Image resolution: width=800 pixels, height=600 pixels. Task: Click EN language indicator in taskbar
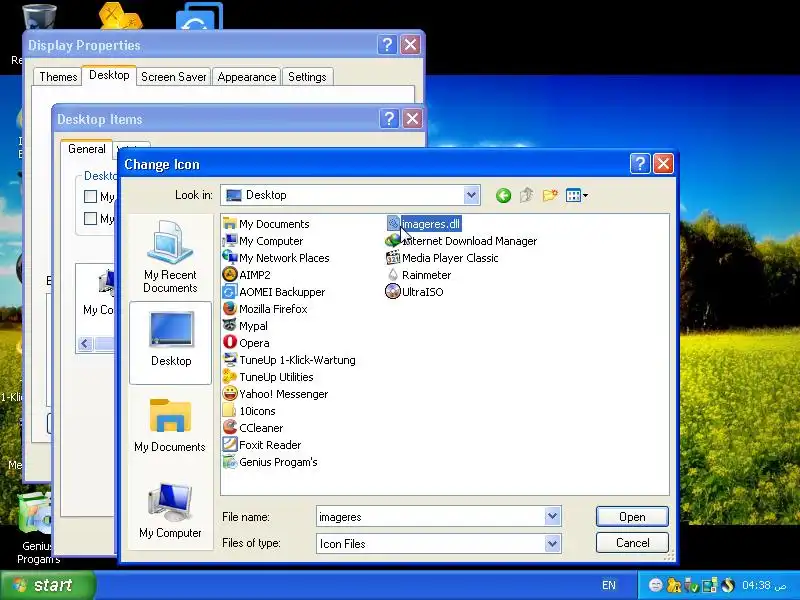coord(609,585)
